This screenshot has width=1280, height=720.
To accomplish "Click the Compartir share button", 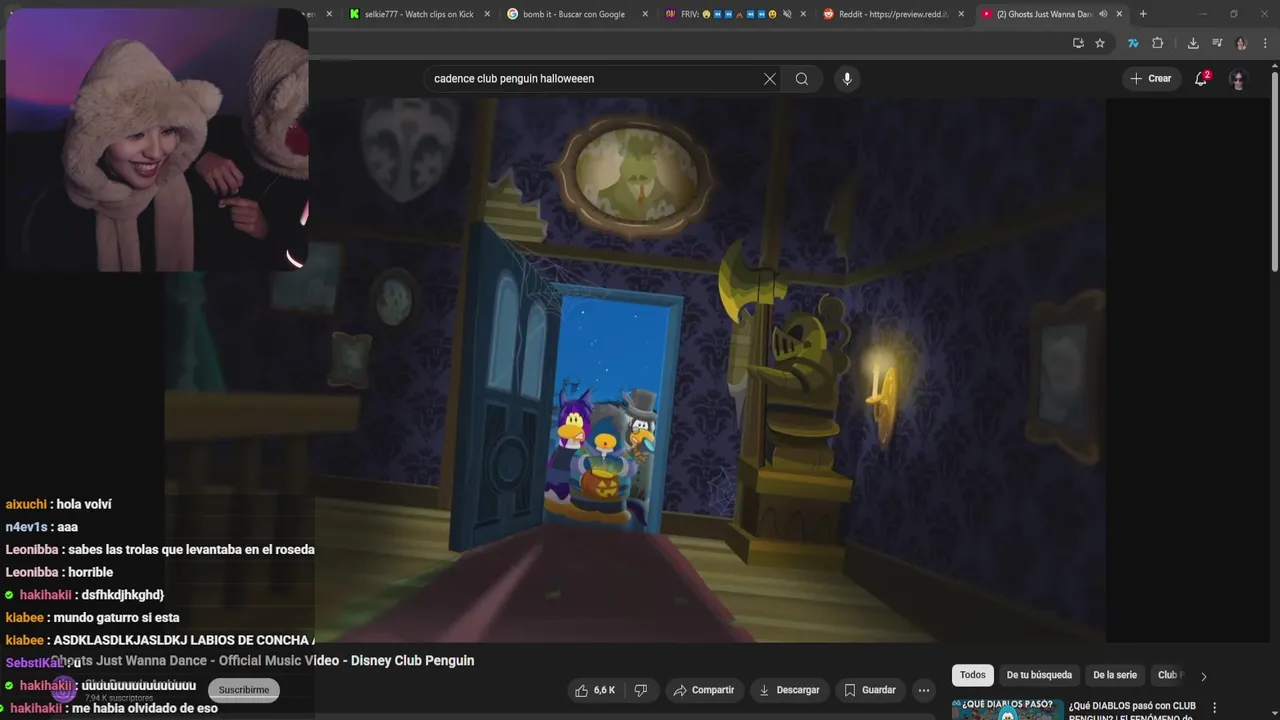I will click(704, 690).
